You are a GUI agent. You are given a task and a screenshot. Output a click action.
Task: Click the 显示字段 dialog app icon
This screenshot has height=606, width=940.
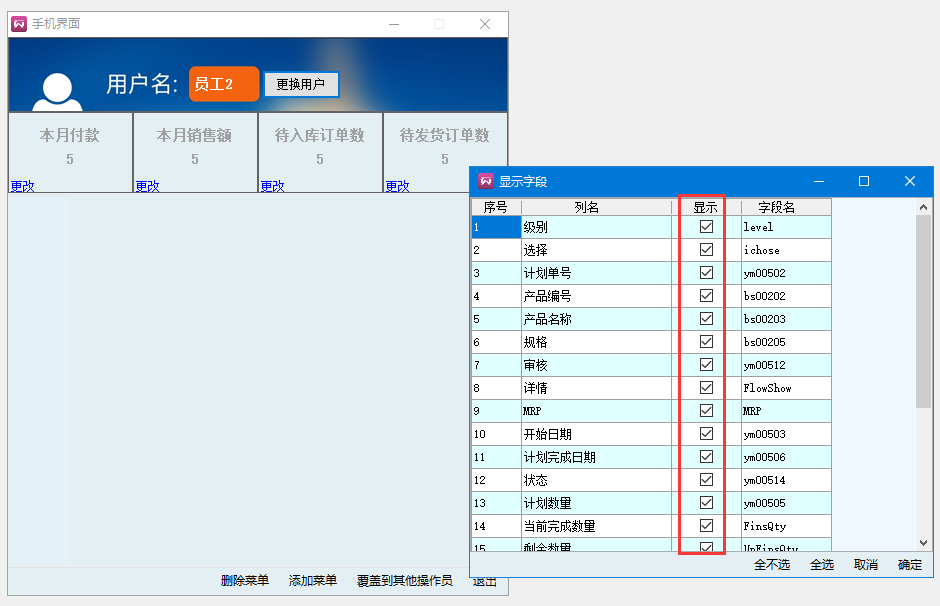click(486, 181)
